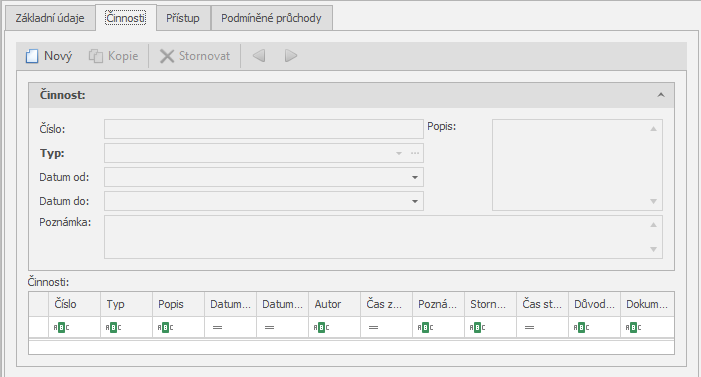Image resolution: width=701 pixels, height=377 pixels.
Task: Click Typ ellipsis lookup button
Action: click(415, 153)
